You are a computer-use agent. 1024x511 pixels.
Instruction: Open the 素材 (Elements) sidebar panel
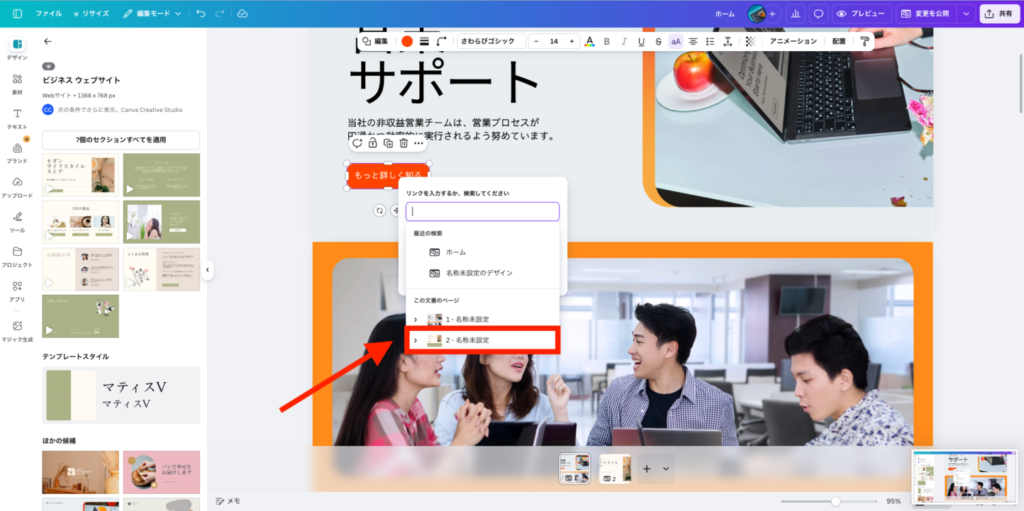pos(17,83)
